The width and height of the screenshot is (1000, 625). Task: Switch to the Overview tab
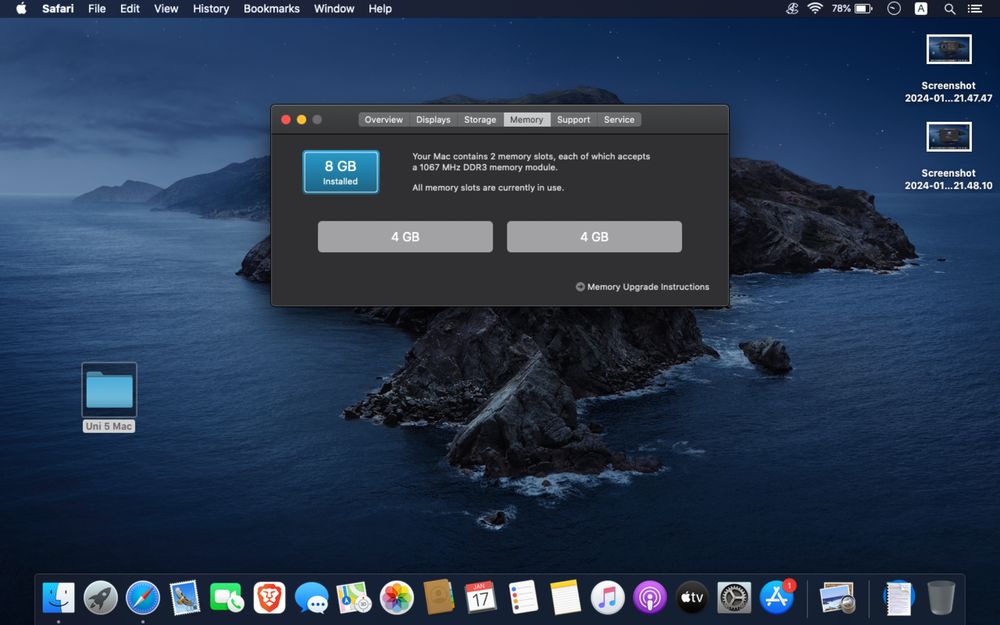click(383, 119)
